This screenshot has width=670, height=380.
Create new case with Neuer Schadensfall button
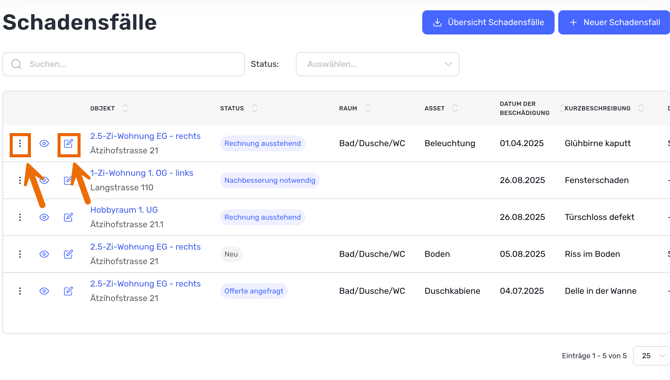(x=614, y=22)
